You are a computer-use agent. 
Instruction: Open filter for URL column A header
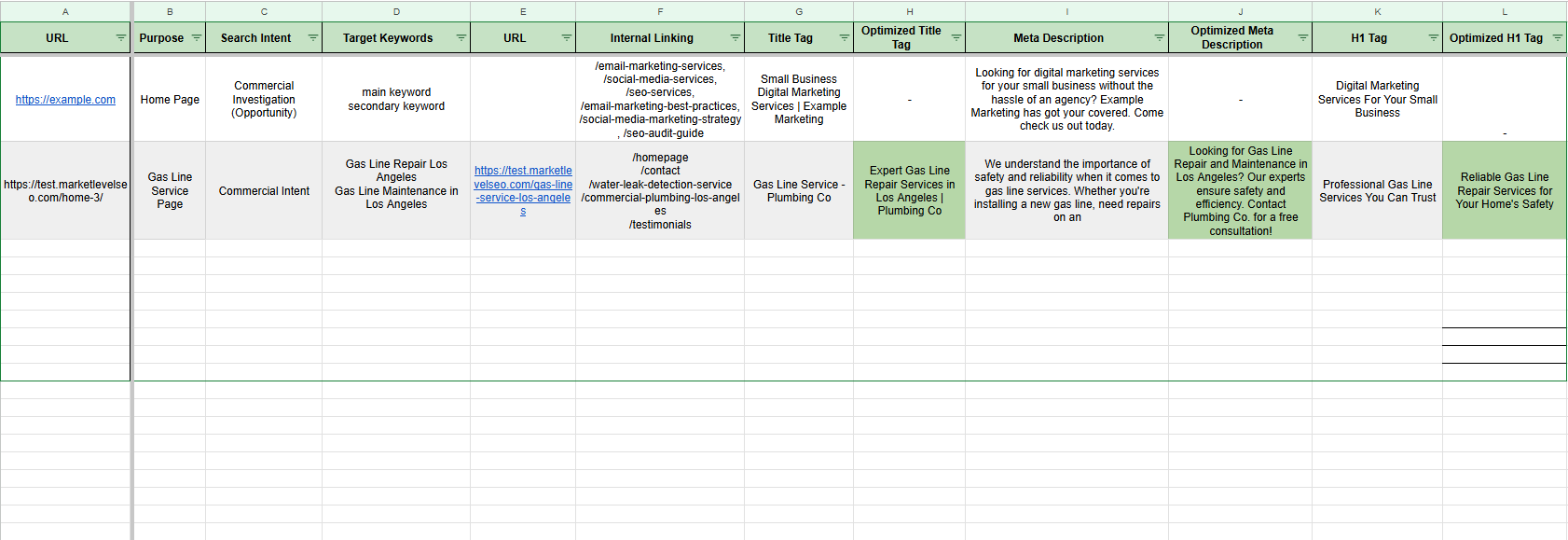120,38
